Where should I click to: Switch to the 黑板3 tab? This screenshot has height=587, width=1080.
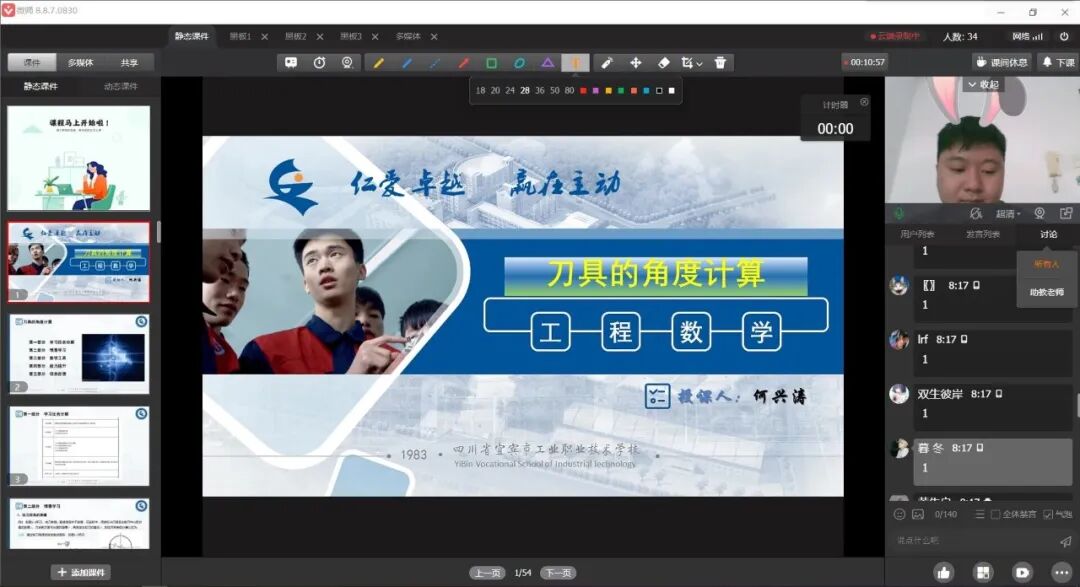pos(351,37)
